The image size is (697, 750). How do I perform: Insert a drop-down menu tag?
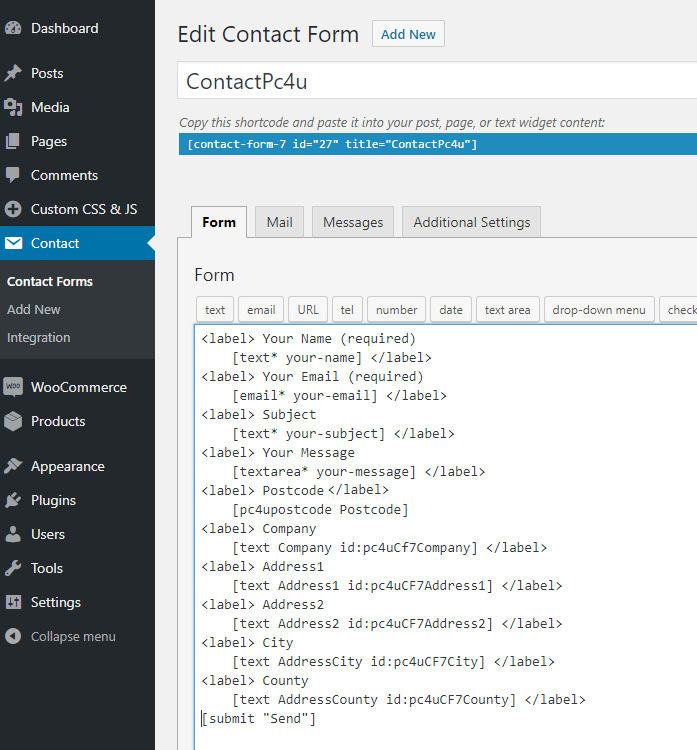click(599, 310)
